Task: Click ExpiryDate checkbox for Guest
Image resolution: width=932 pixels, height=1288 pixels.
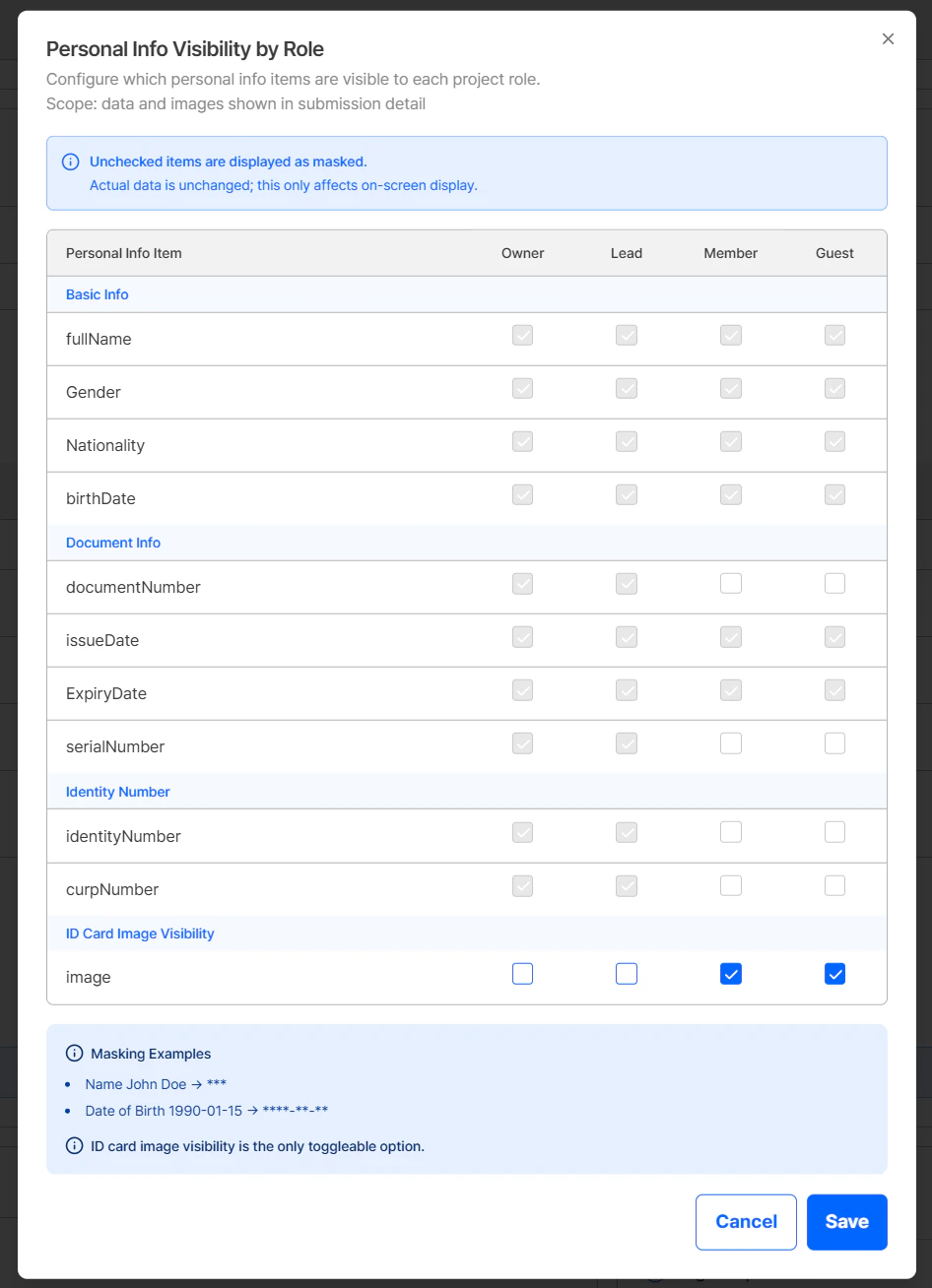Action: (x=835, y=690)
